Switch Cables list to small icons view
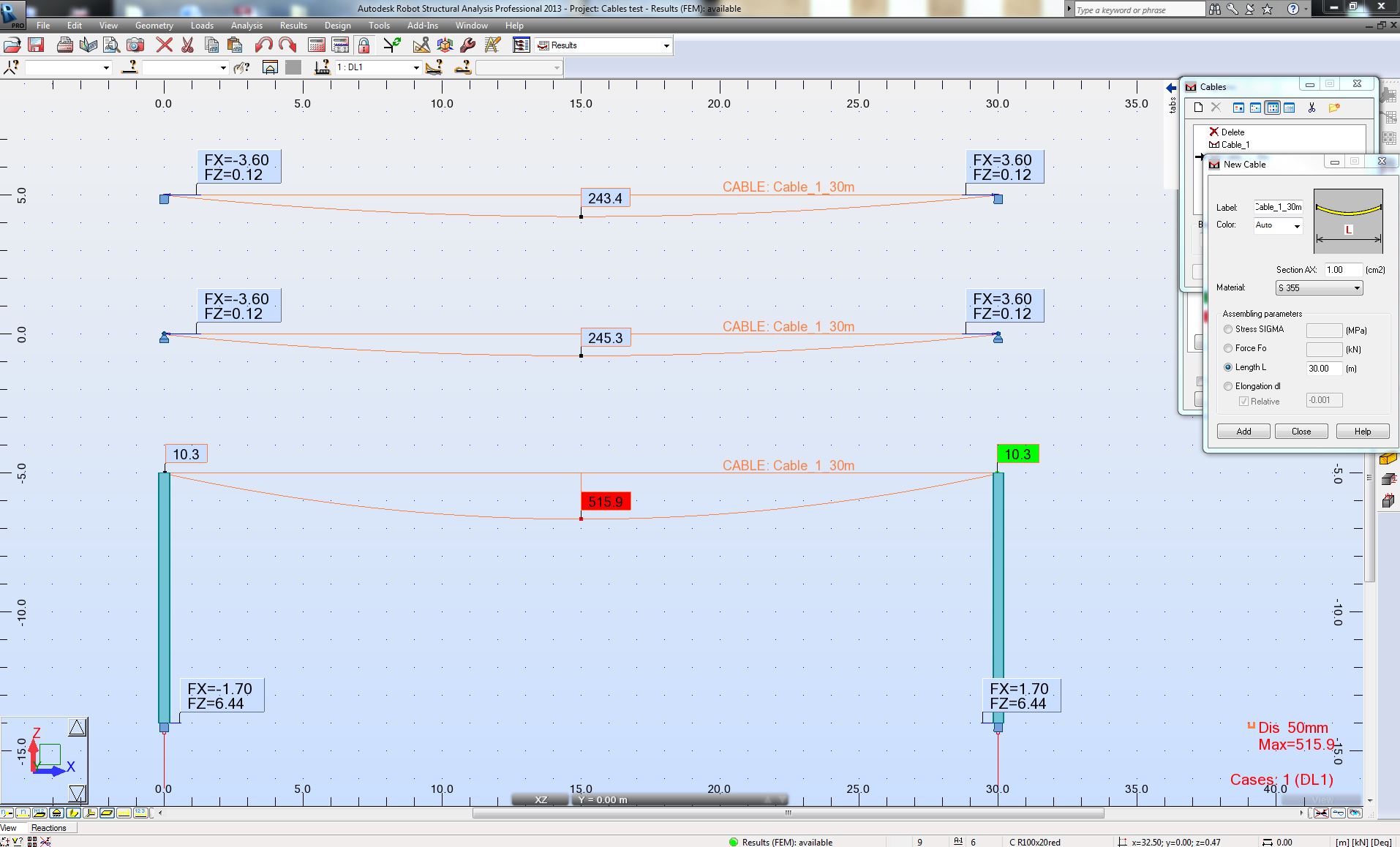This screenshot has width=1400, height=847. (x=1255, y=108)
